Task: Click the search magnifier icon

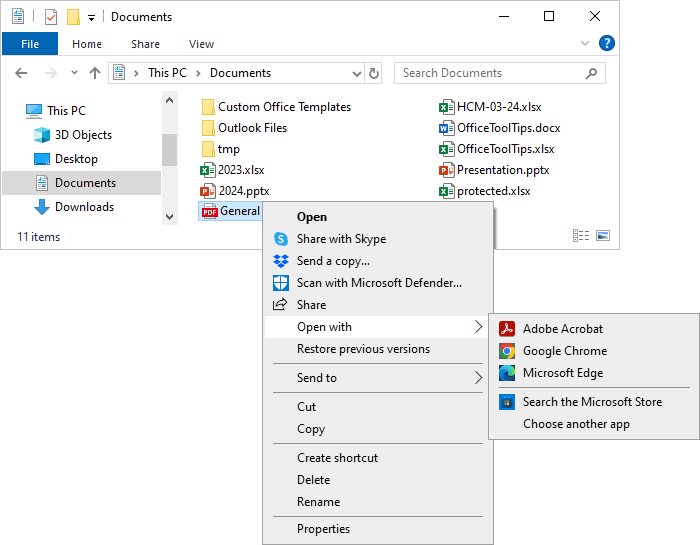Action: point(591,73)
